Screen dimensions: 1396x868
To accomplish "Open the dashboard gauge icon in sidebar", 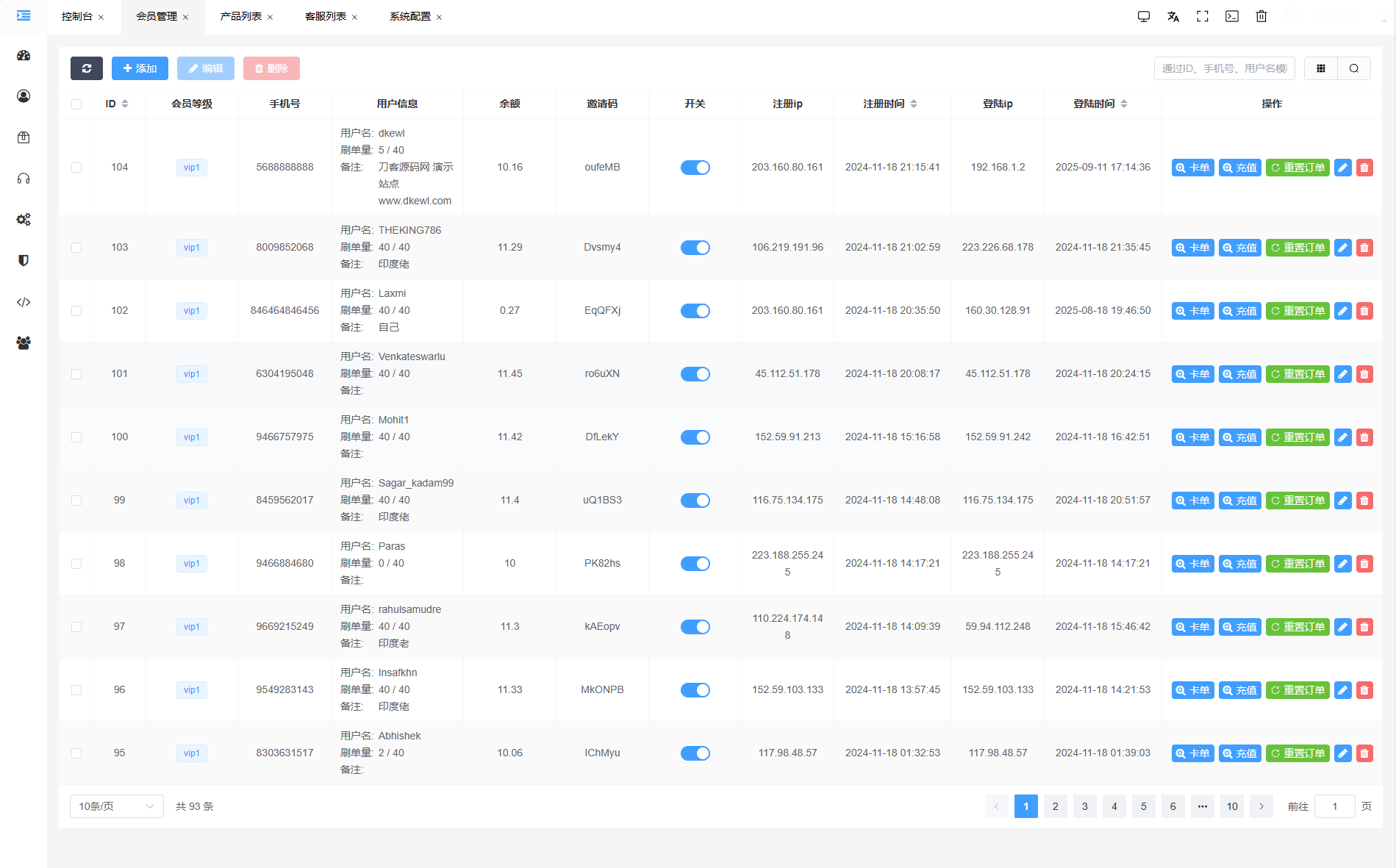I will [24, 56].
